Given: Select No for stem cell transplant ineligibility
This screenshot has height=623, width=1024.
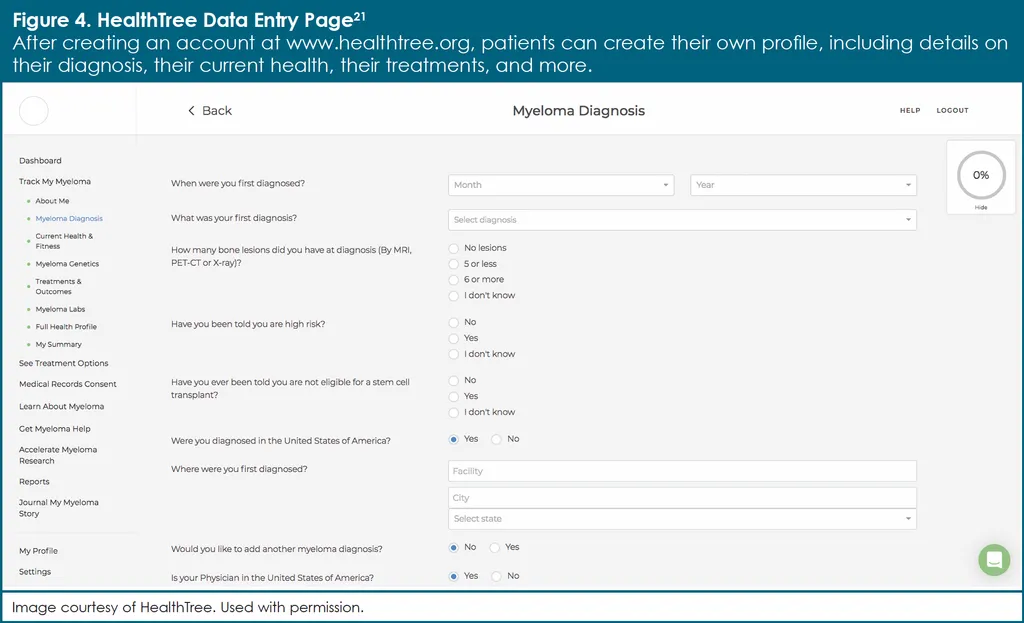Looking at the screenshot, I should pos(454,381).
